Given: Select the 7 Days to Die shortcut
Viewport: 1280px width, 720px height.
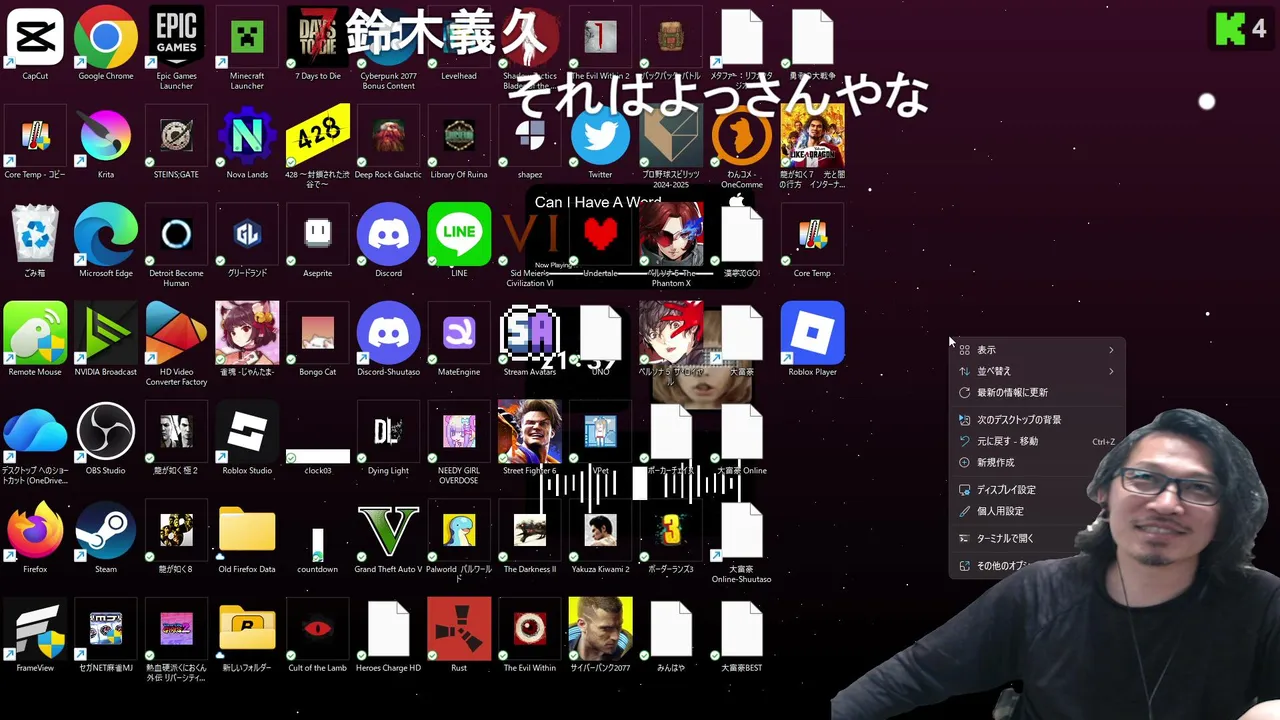Looking at the screenshot, I should pos(318,37).
